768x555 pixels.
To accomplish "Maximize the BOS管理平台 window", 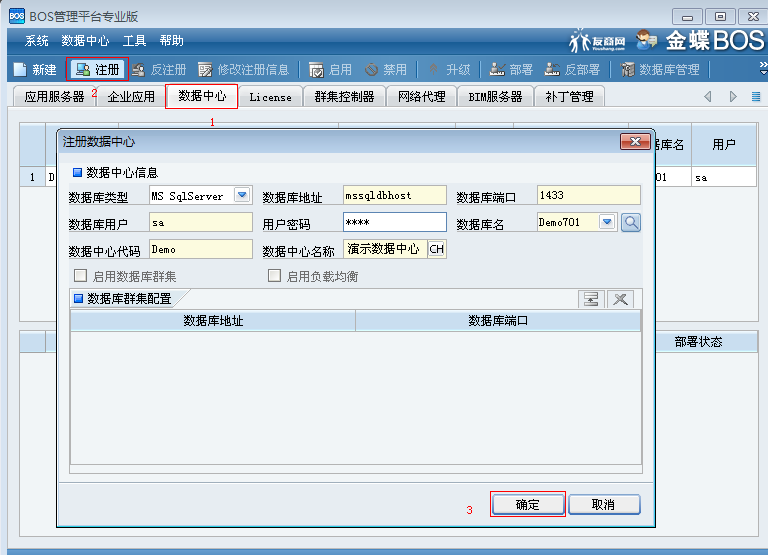I will point(720,17).
